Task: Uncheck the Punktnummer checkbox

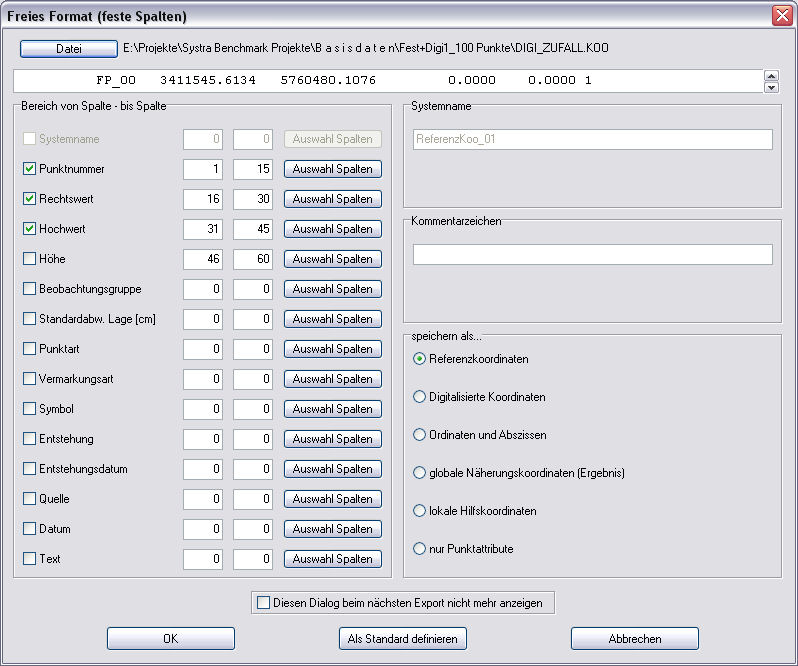Action: coord(30,169)
